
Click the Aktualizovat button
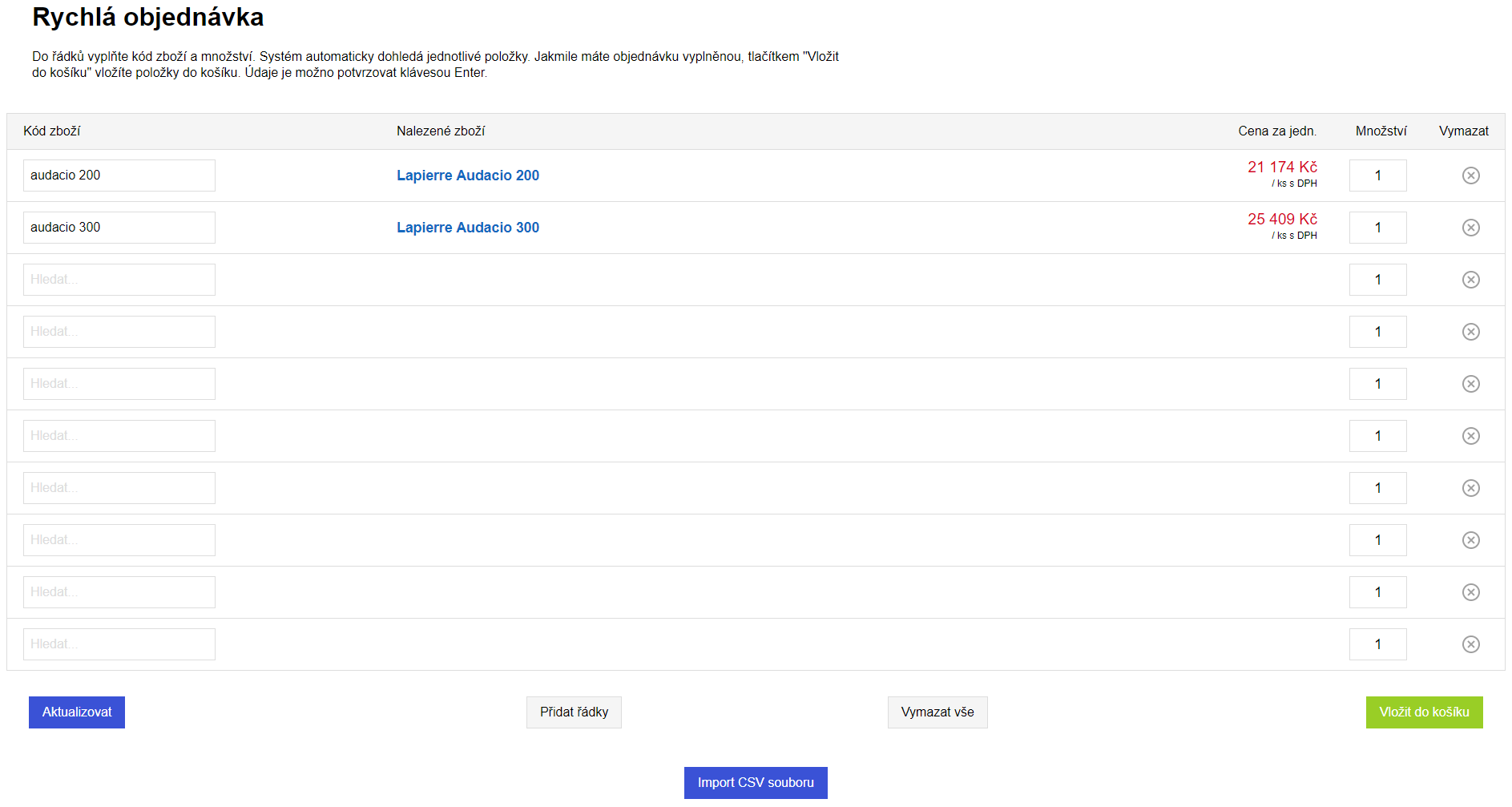77,712
